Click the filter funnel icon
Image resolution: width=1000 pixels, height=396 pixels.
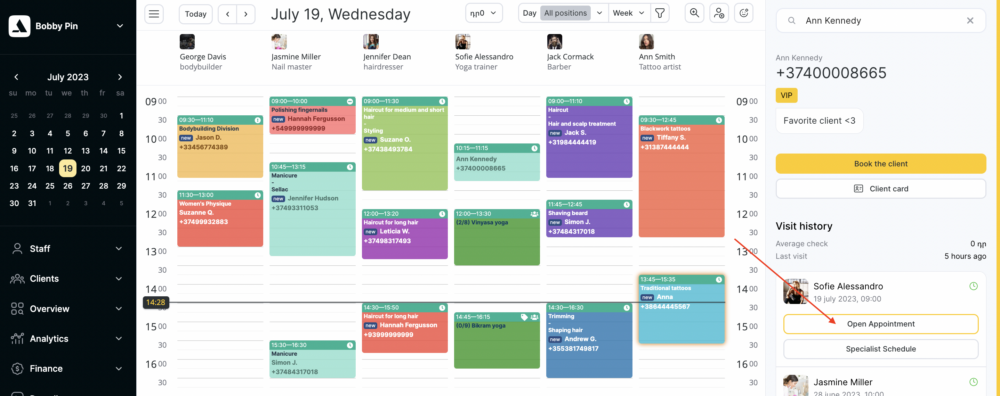[660, 13]
